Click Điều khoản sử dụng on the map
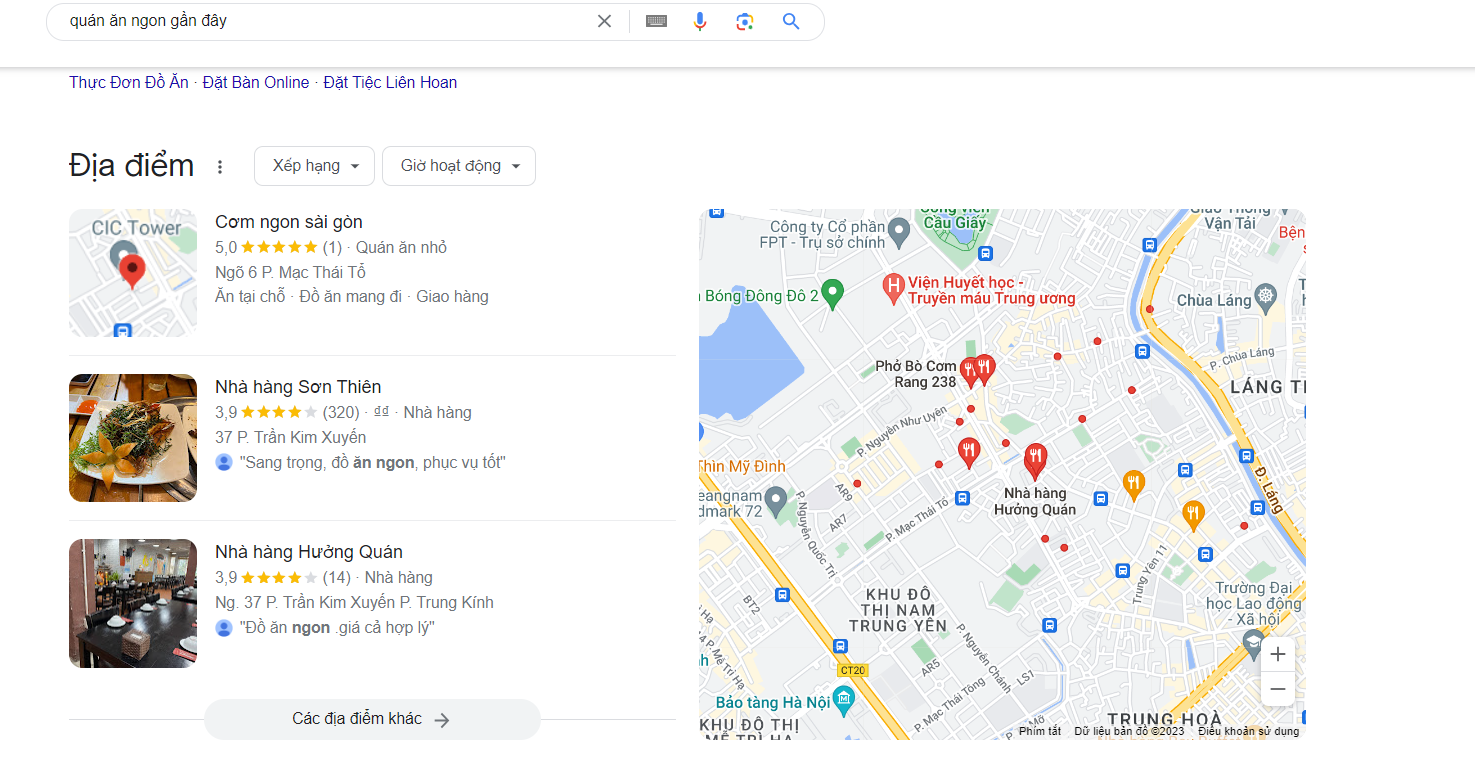The width and height of the screenshot is (1475, 766). (1248, 731)
